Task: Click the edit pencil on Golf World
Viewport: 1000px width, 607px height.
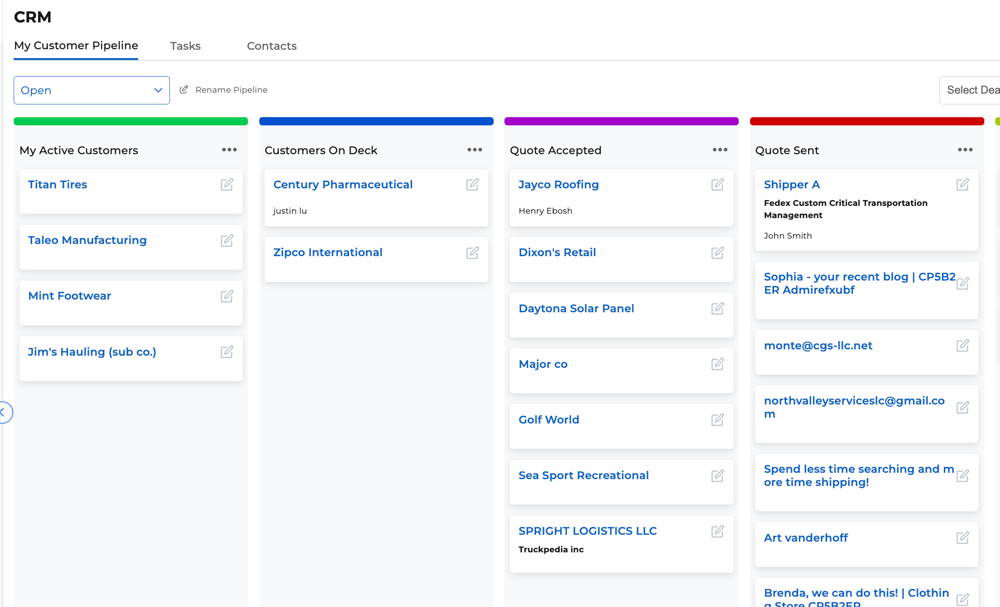Action: tap(717, 419)
